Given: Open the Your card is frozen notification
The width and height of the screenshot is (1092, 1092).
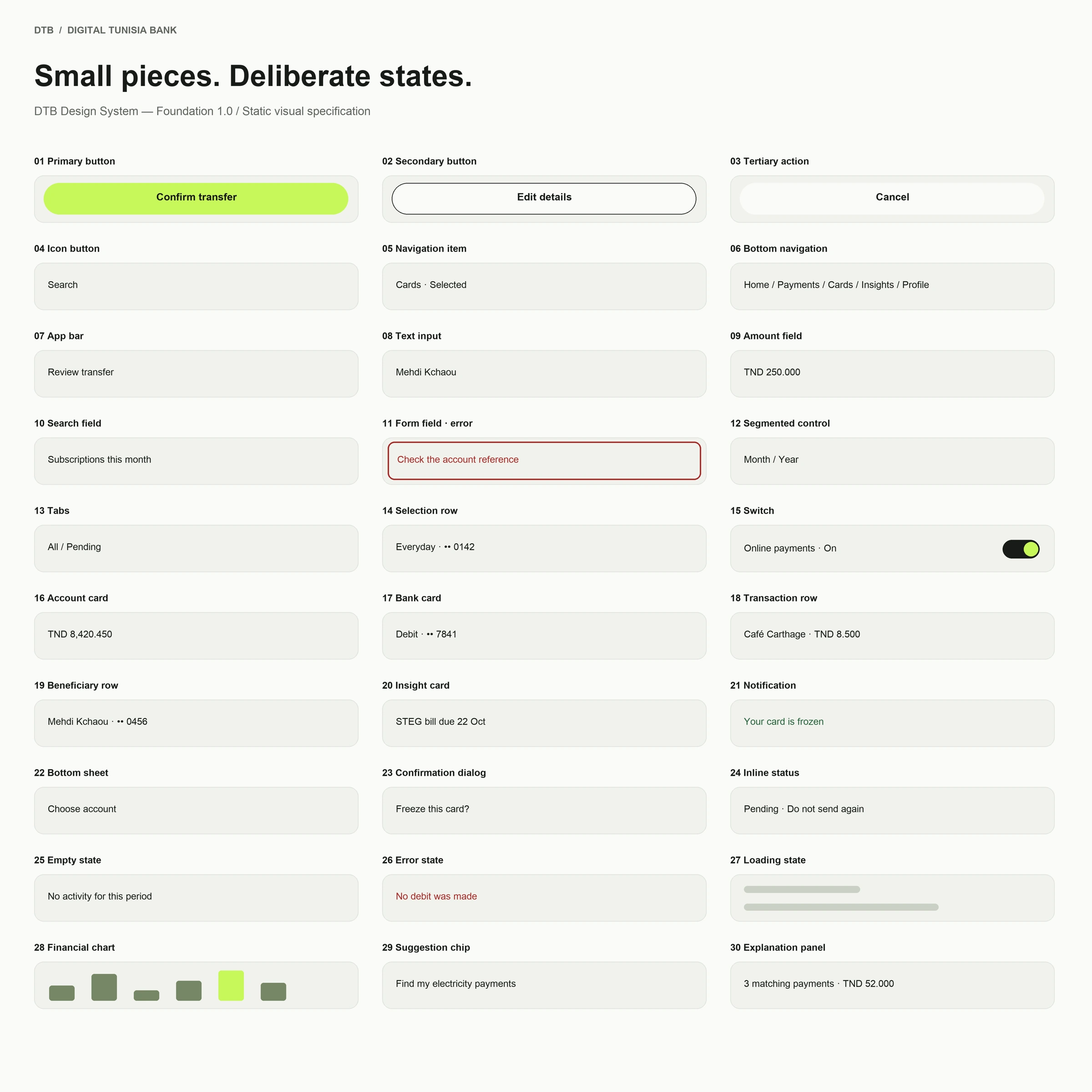Looking at the screenshot, I should coord(892,723).
